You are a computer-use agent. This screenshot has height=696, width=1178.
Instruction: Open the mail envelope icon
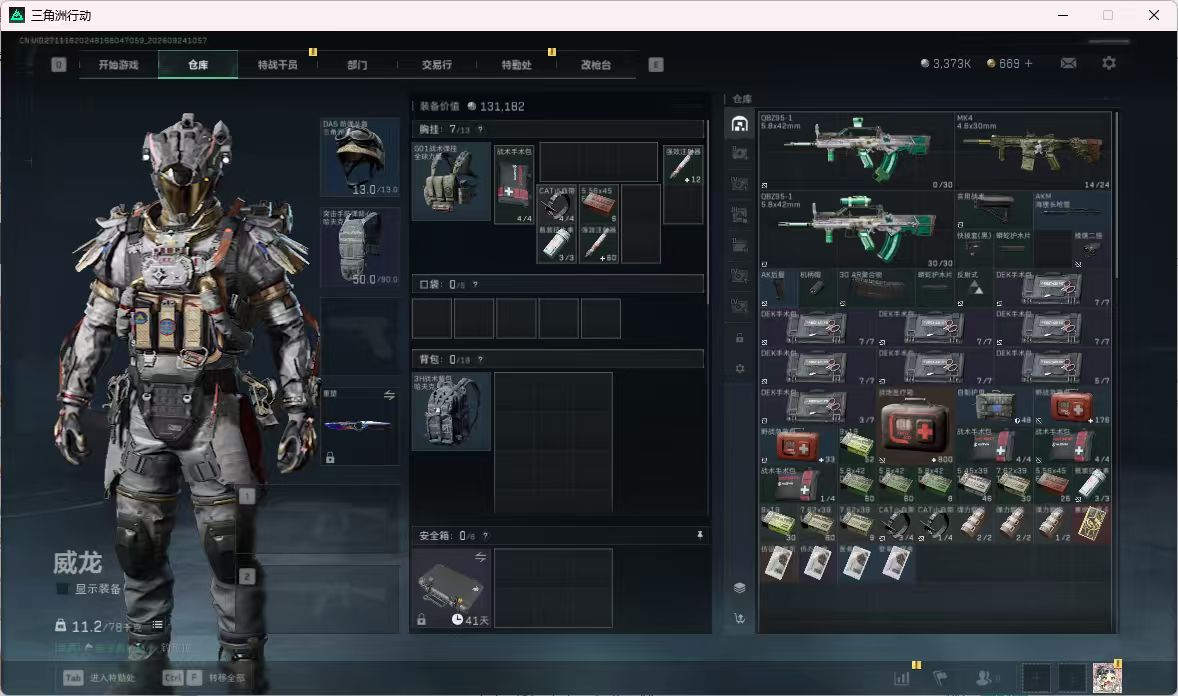coord(1068,63)
